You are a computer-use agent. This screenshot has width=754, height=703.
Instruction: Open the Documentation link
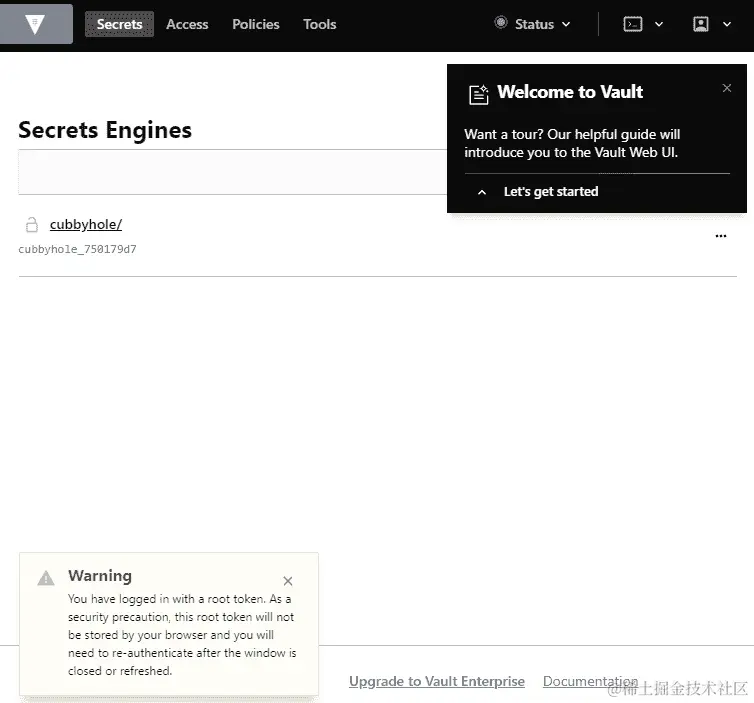[590, 681]
